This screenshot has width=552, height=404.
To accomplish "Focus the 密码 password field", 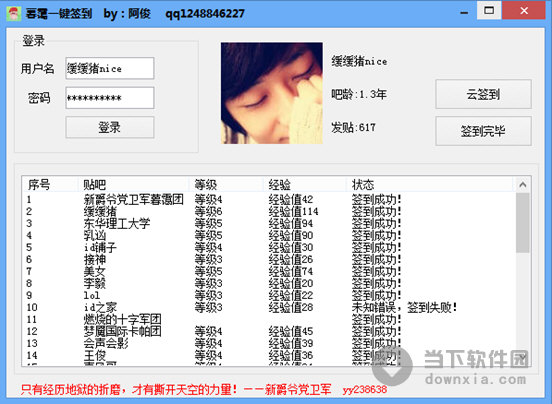I will [x=109, y=98].
